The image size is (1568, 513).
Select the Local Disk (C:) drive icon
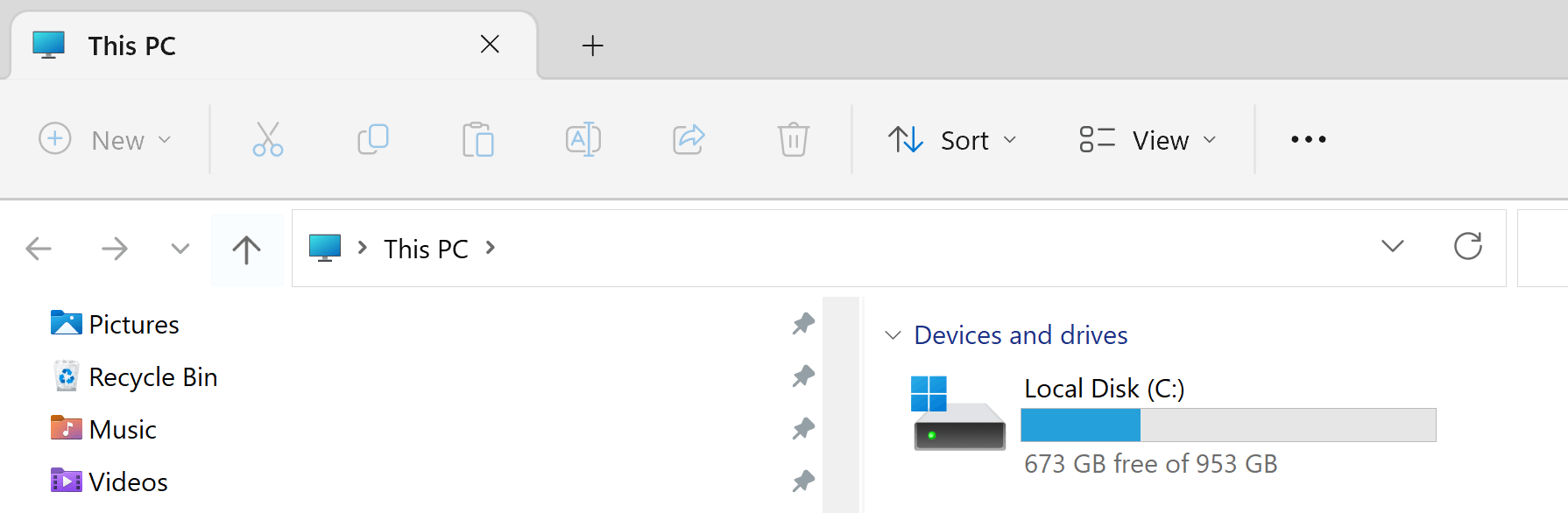click(959, 413)
